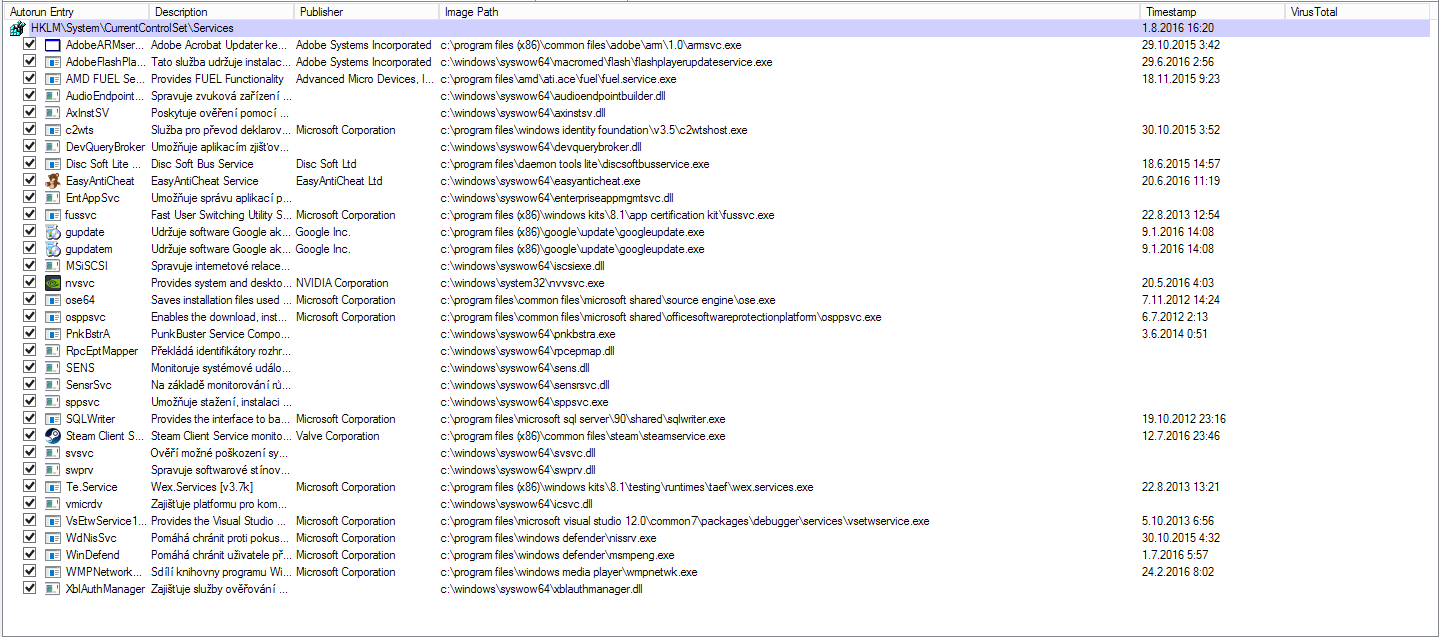The image size is (1439, 637).
Task: Click the gupdate Google Update icon
Action: coord(53,232)
